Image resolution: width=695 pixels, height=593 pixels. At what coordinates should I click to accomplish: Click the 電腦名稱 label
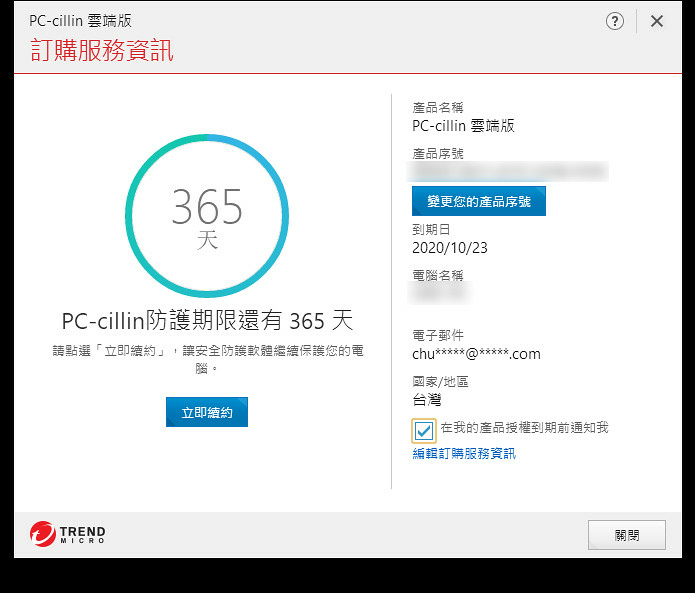coord(437,276)
